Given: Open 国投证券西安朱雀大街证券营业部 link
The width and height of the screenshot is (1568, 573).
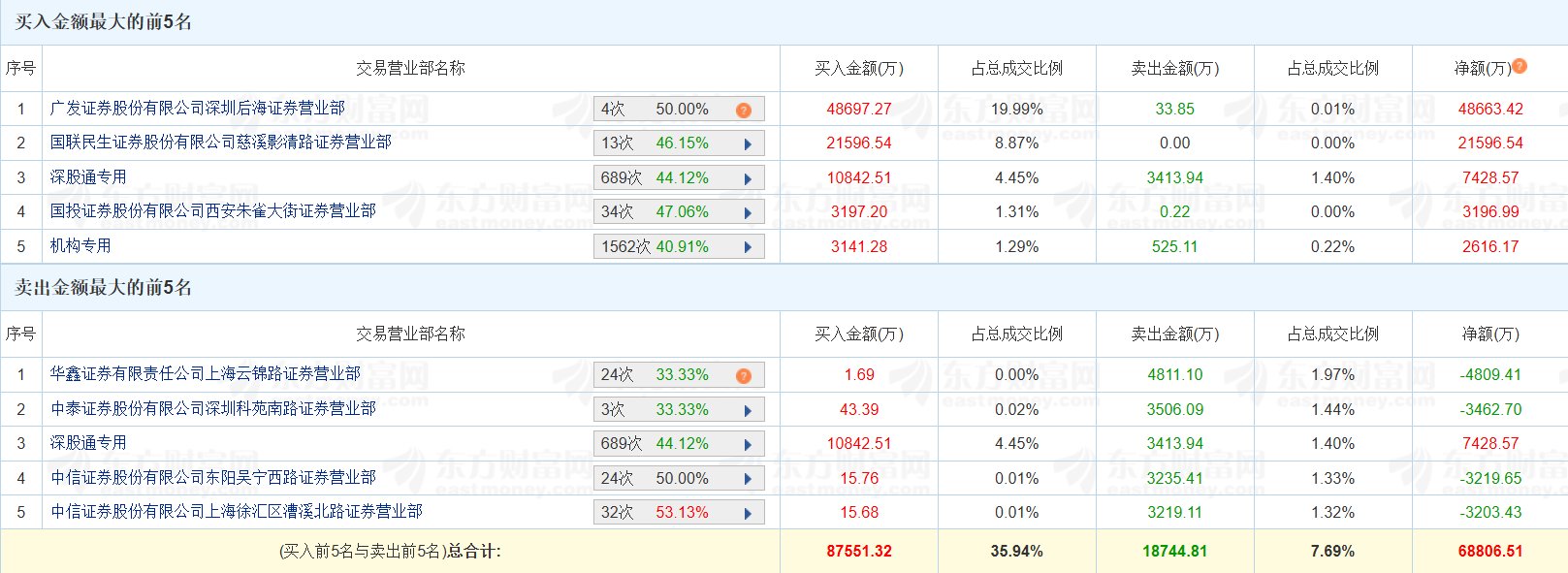Looking at the screenshot, I should (213, 211).
